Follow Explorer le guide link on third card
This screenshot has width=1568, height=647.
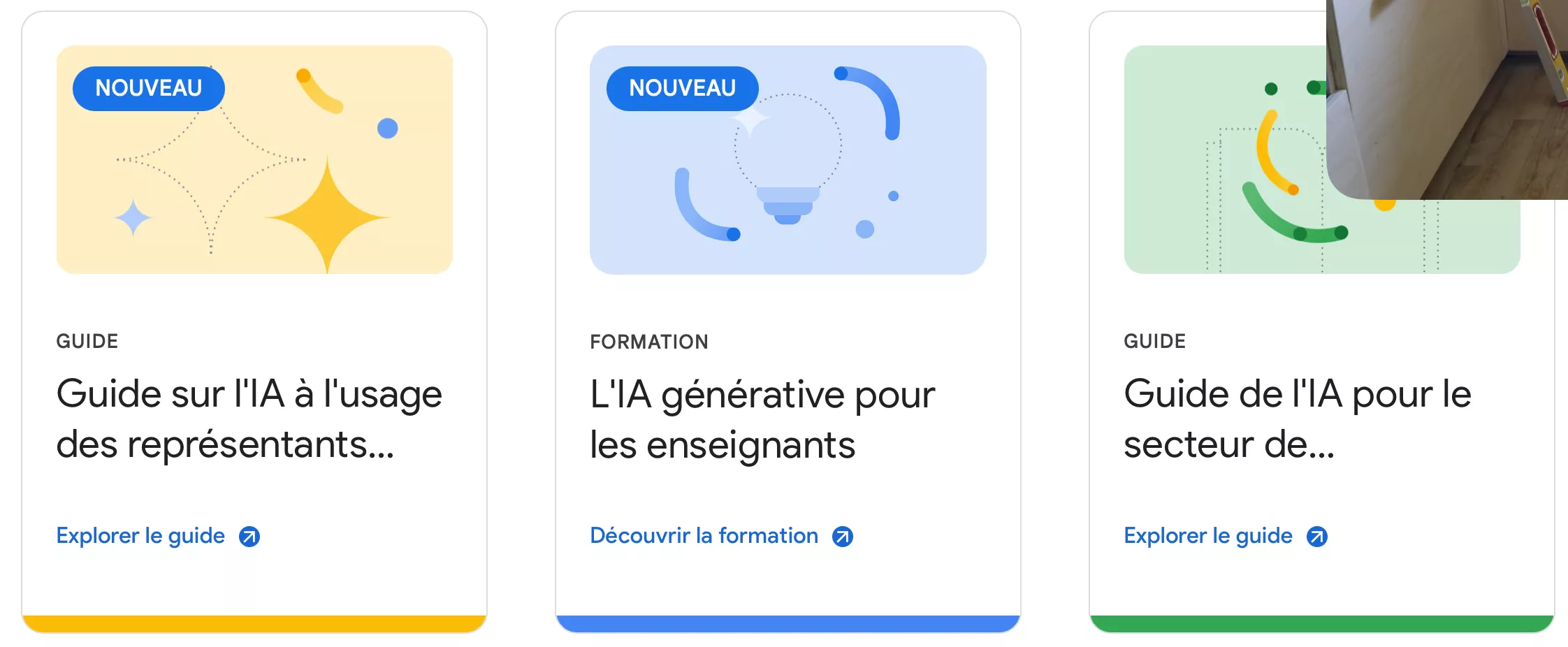1207,536
